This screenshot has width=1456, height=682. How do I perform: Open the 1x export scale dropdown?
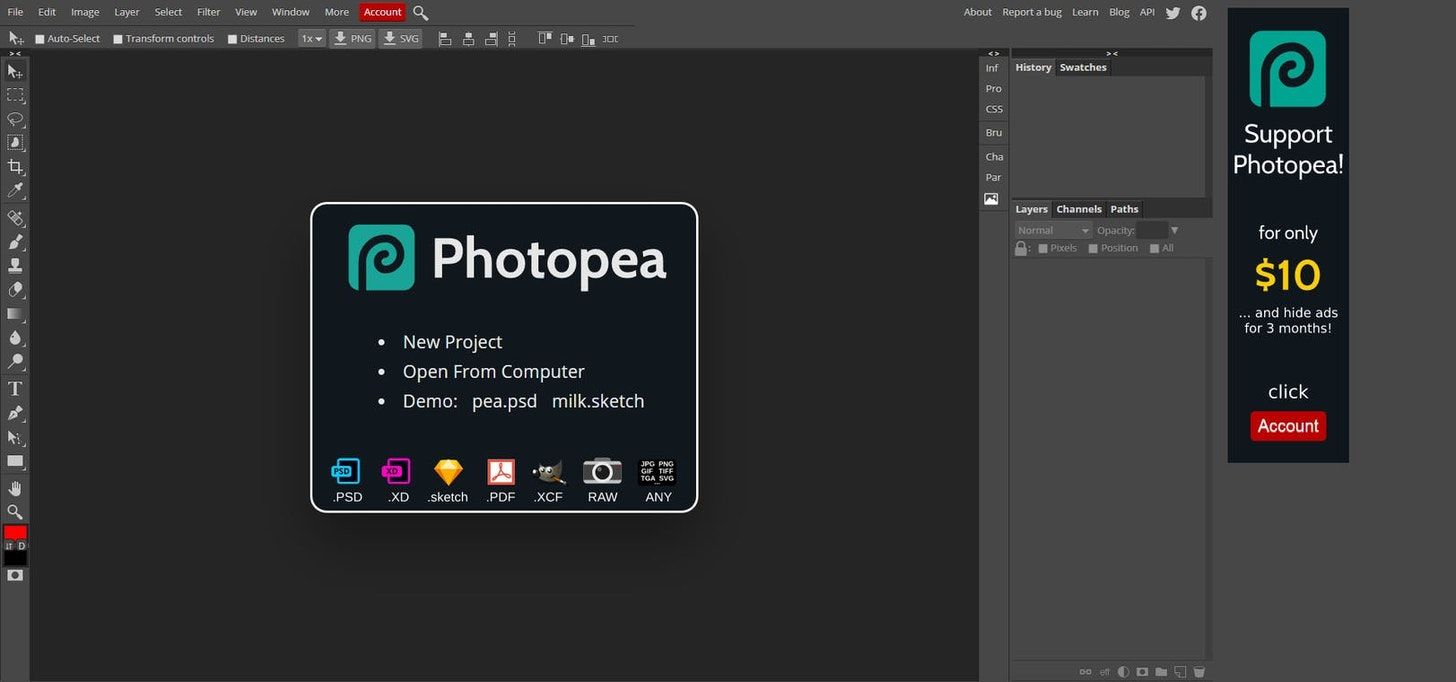[312, 39]
